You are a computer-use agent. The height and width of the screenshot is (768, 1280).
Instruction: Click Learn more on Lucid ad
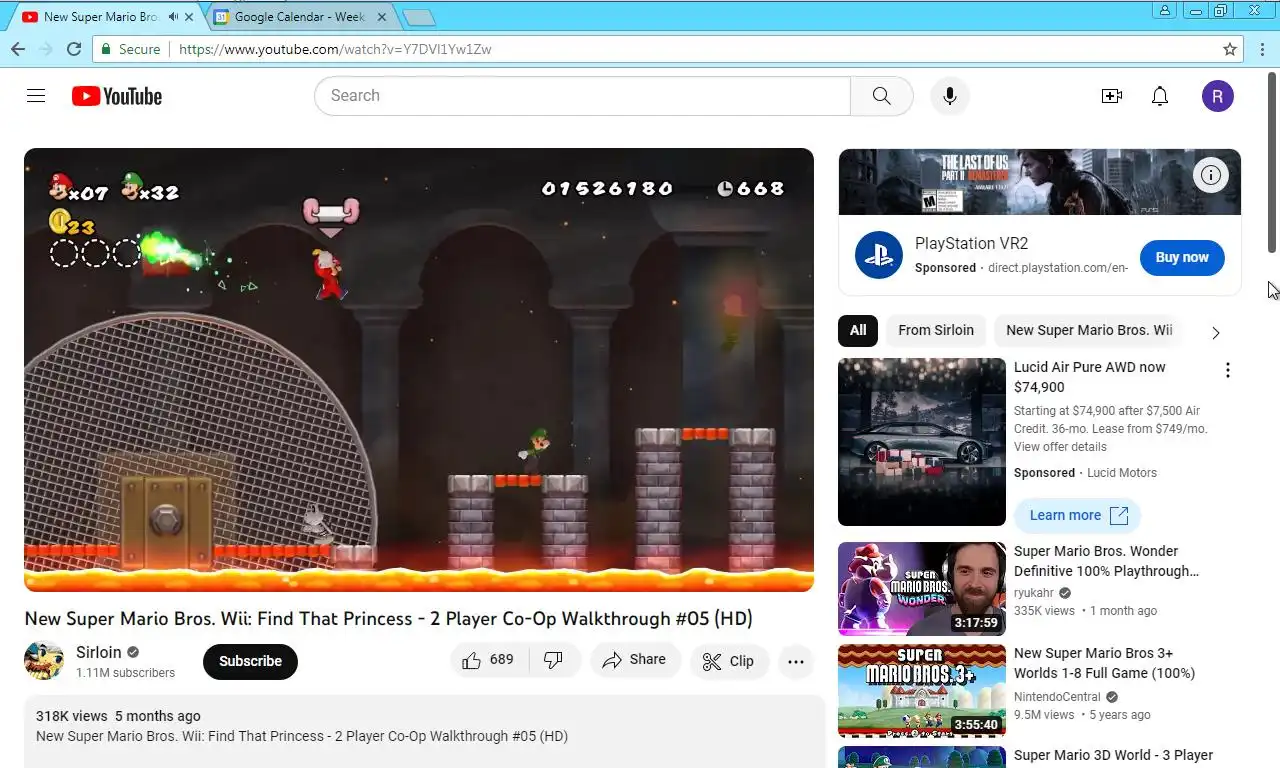[x=1078, y=515]
